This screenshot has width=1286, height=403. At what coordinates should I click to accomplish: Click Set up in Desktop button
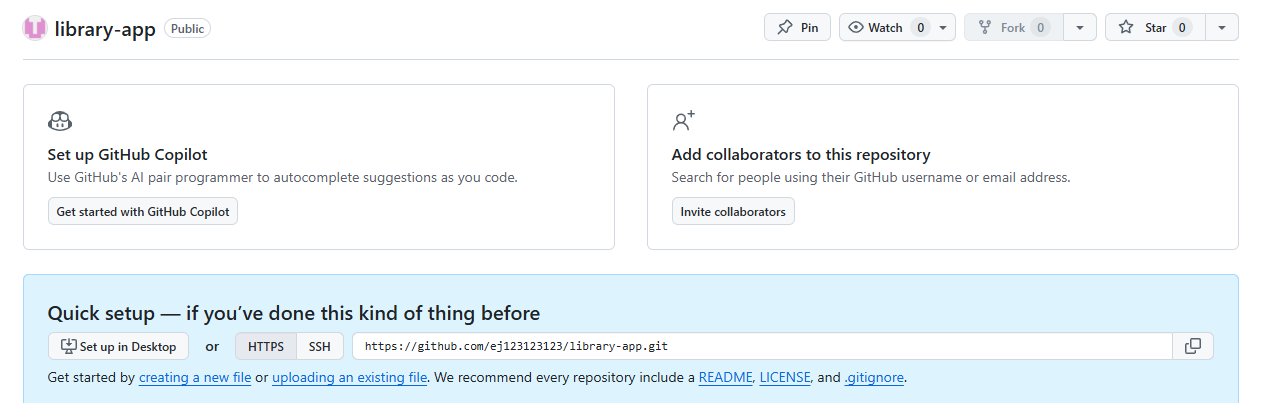[118, 346]
